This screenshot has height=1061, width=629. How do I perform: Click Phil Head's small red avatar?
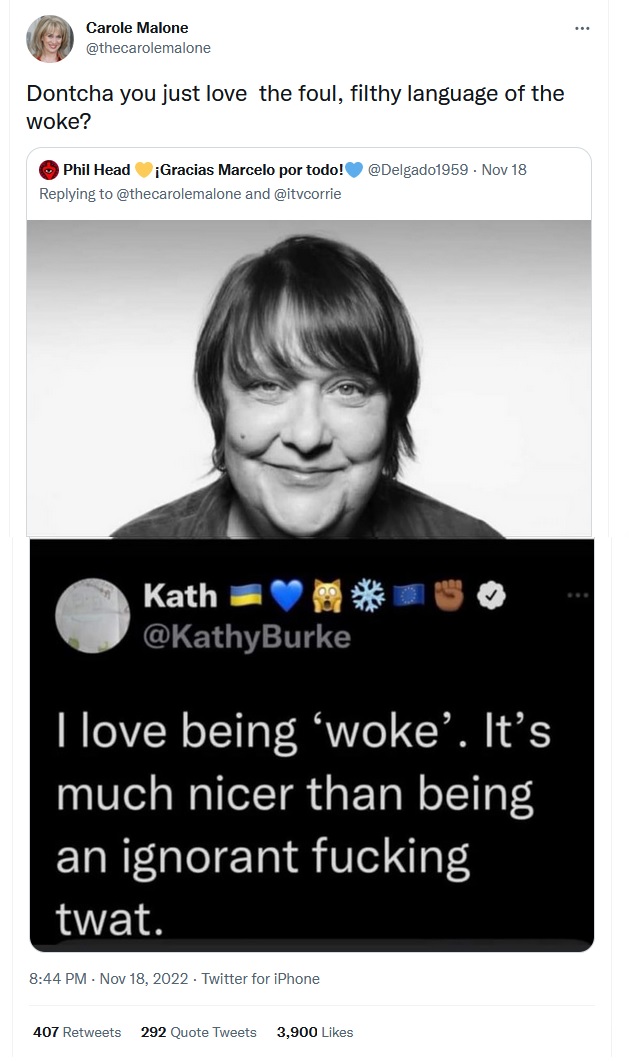[48, 169]
